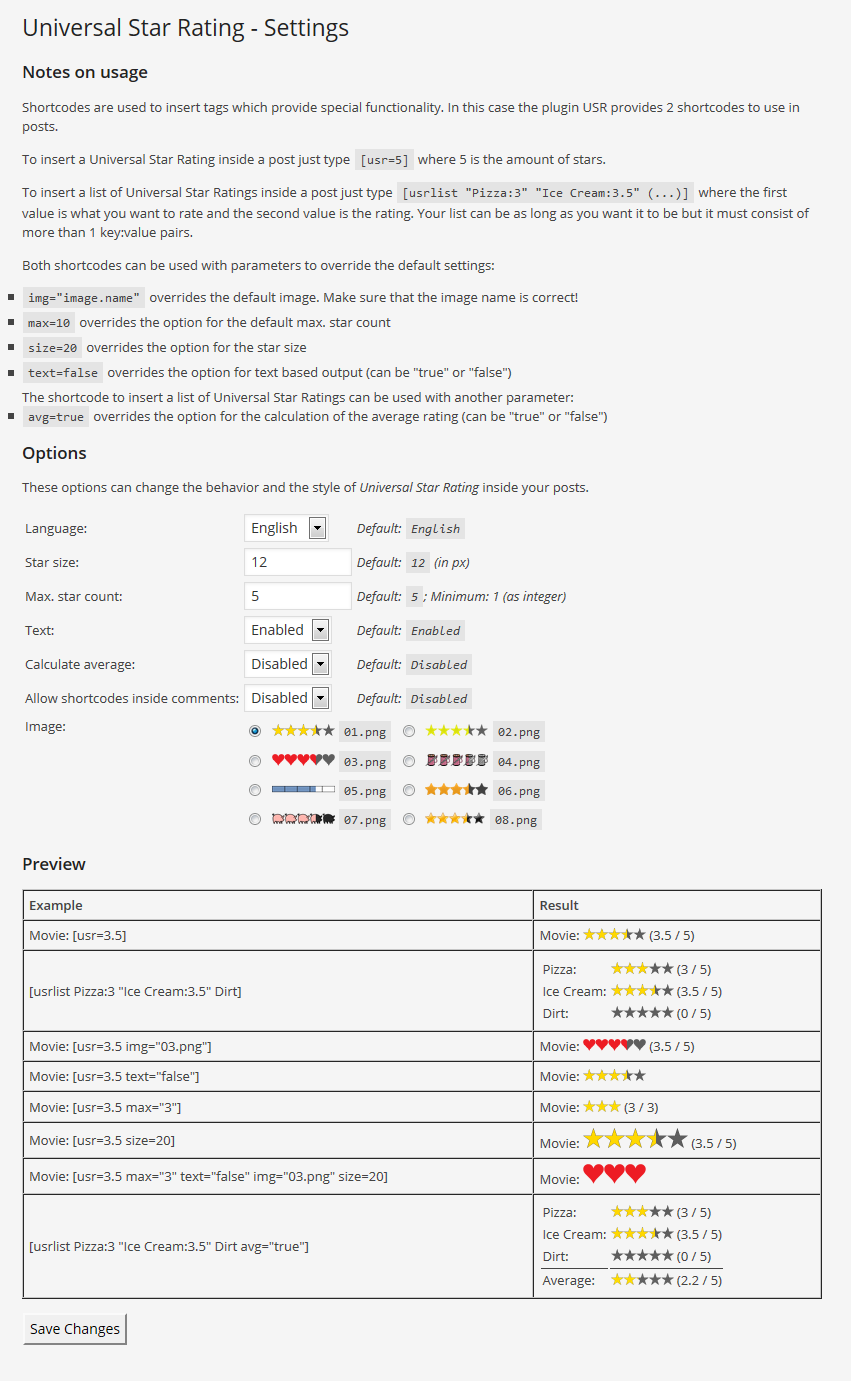Select the 02.png image radio button

pyautogui.click(x=409, y=731)
